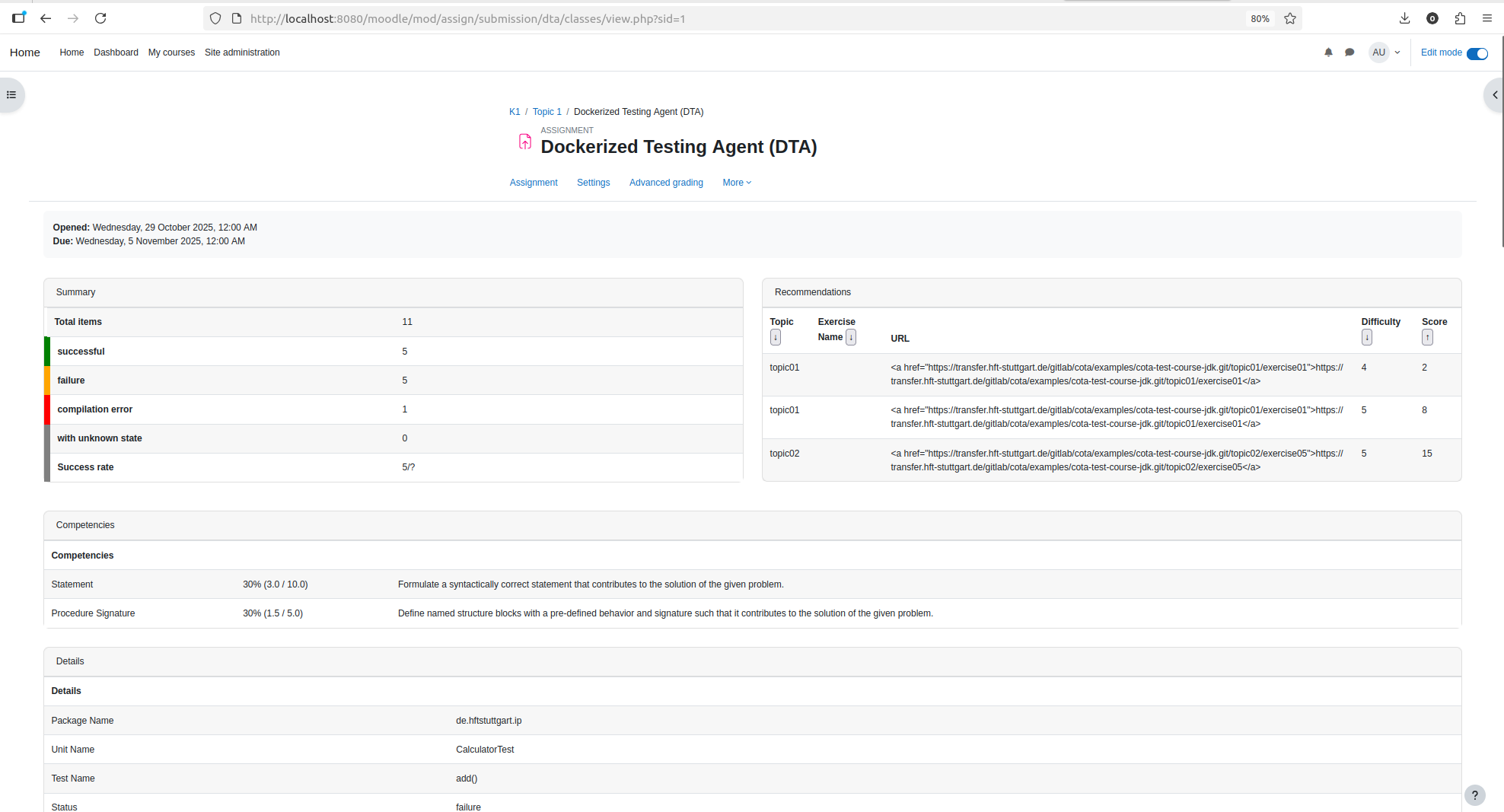Open messaging speech bubble icon
The image size is (1504, 812).
pos(1349,53)
